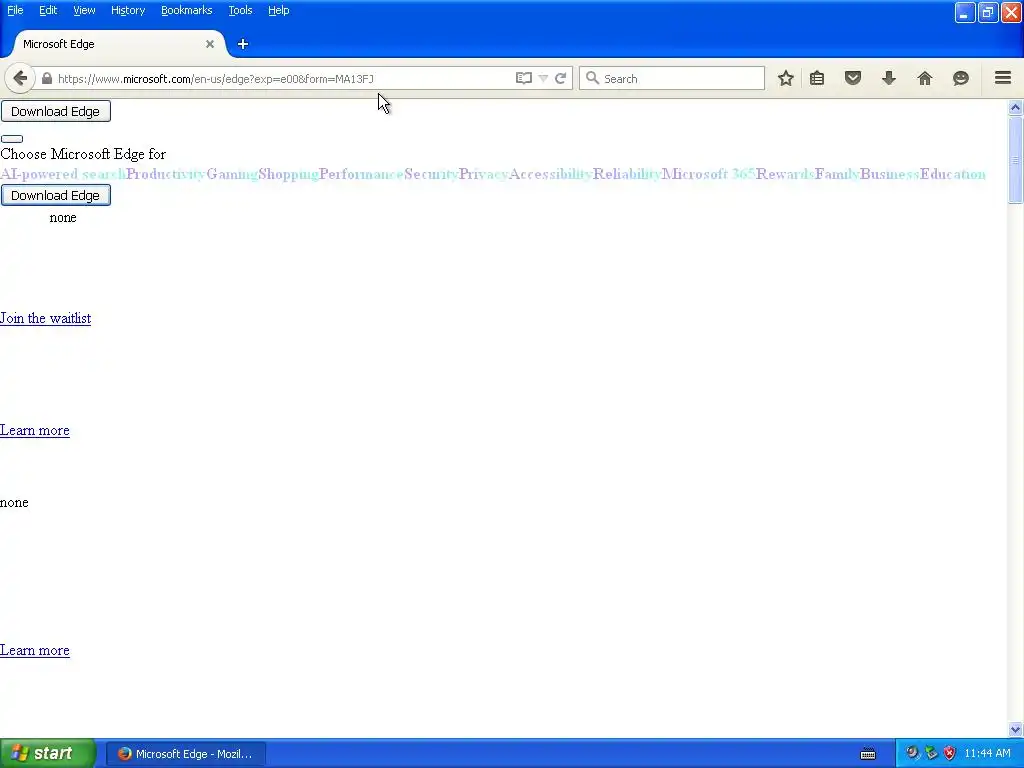Viewport: 1024px width, 768px height.
Task: Open the first Learn more link
Action: pyautogui.click(x=35, y=430)
